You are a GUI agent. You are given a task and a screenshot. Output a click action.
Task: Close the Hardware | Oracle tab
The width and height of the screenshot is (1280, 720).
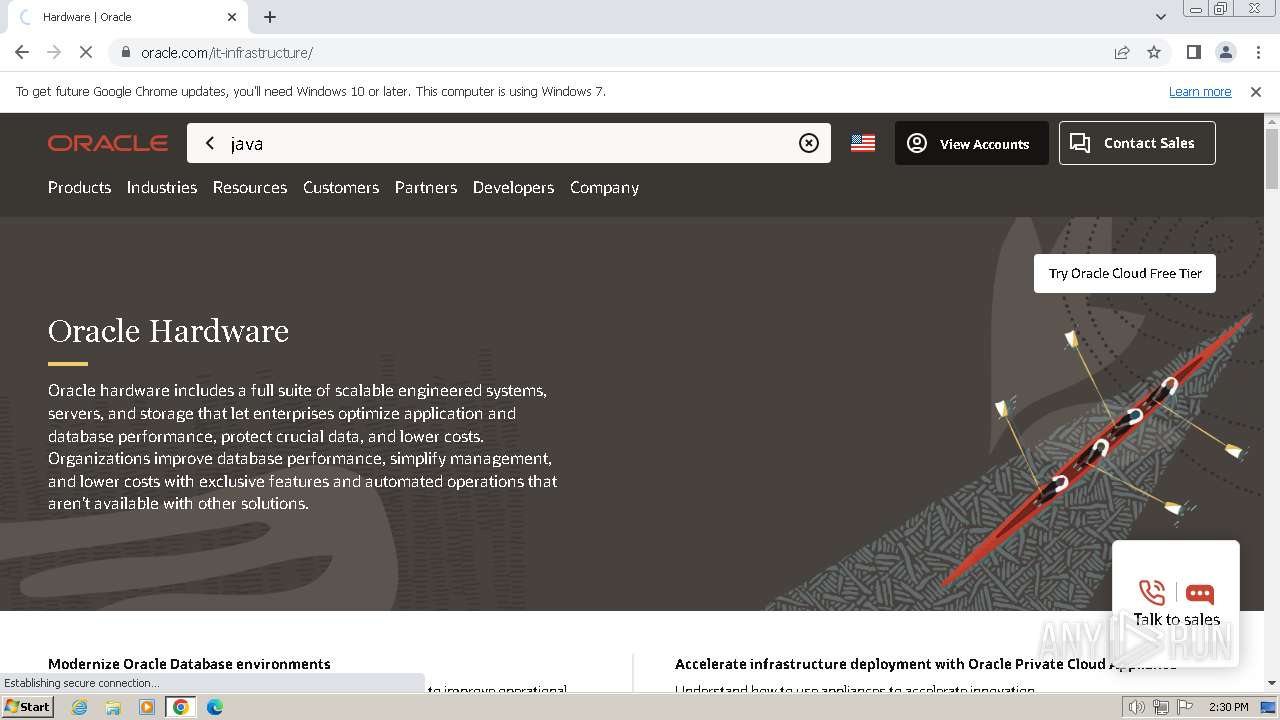click(x=232, y=17)
